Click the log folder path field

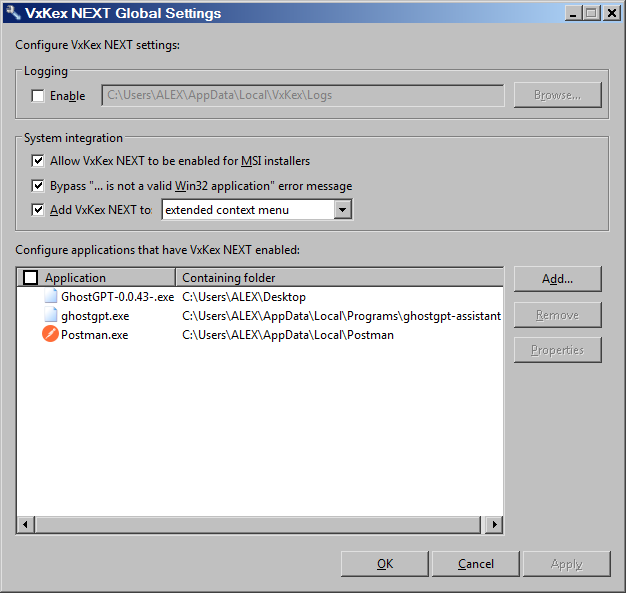(x=303, y=95)
